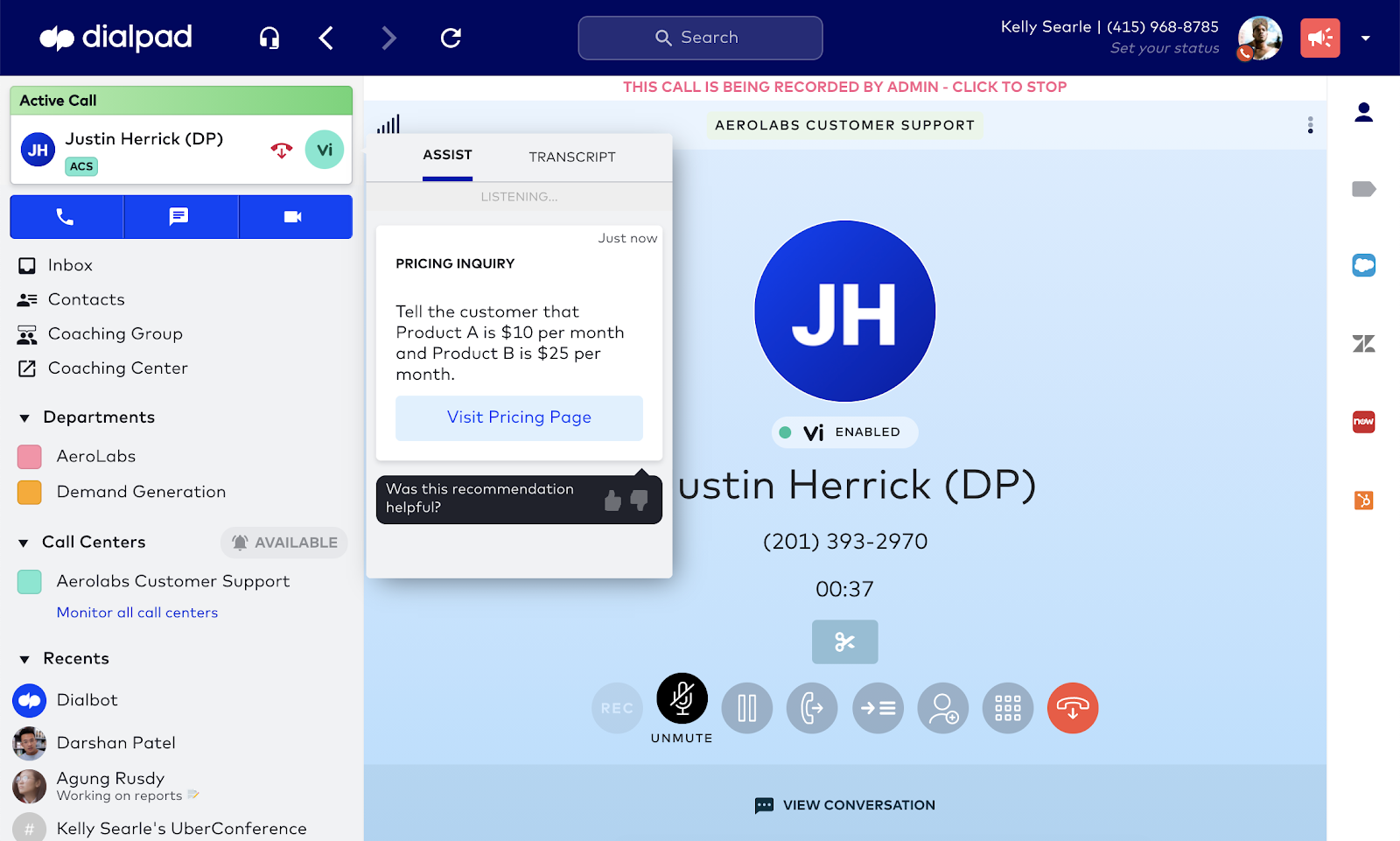
Task: Click the blue video camera button
Action: (295, 216)
